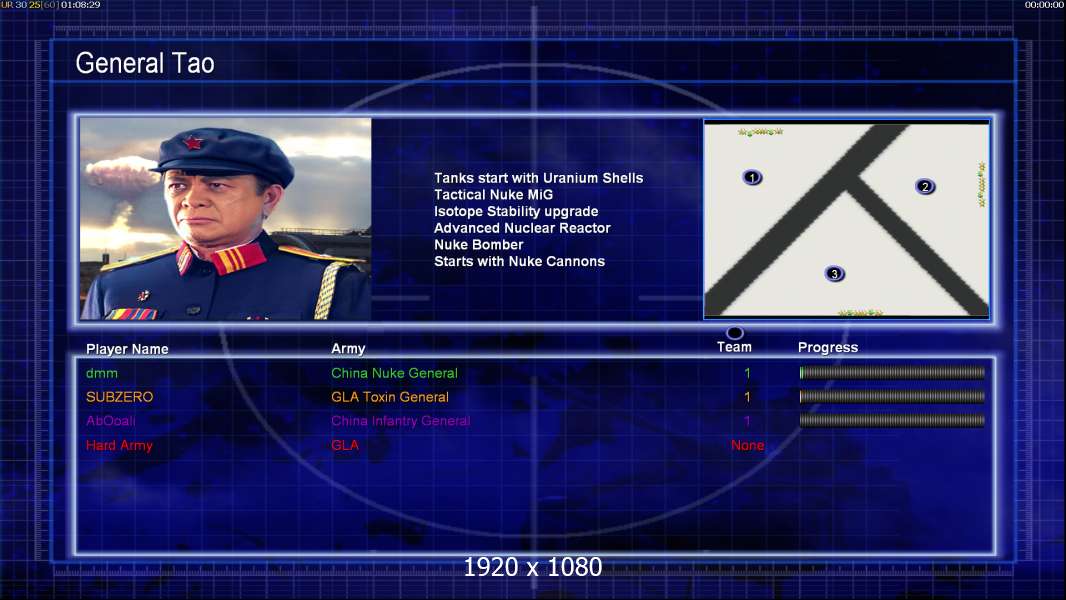Click start position 3 on the minimap
Viewport: 1066px width, 600px height.
pos(834,274)
